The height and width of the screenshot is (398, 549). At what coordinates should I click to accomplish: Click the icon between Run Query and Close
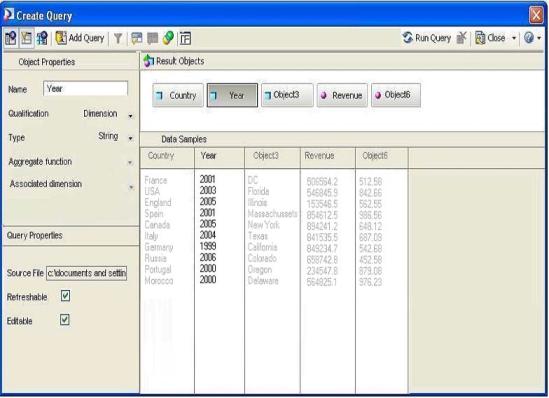tap(462, 38)
